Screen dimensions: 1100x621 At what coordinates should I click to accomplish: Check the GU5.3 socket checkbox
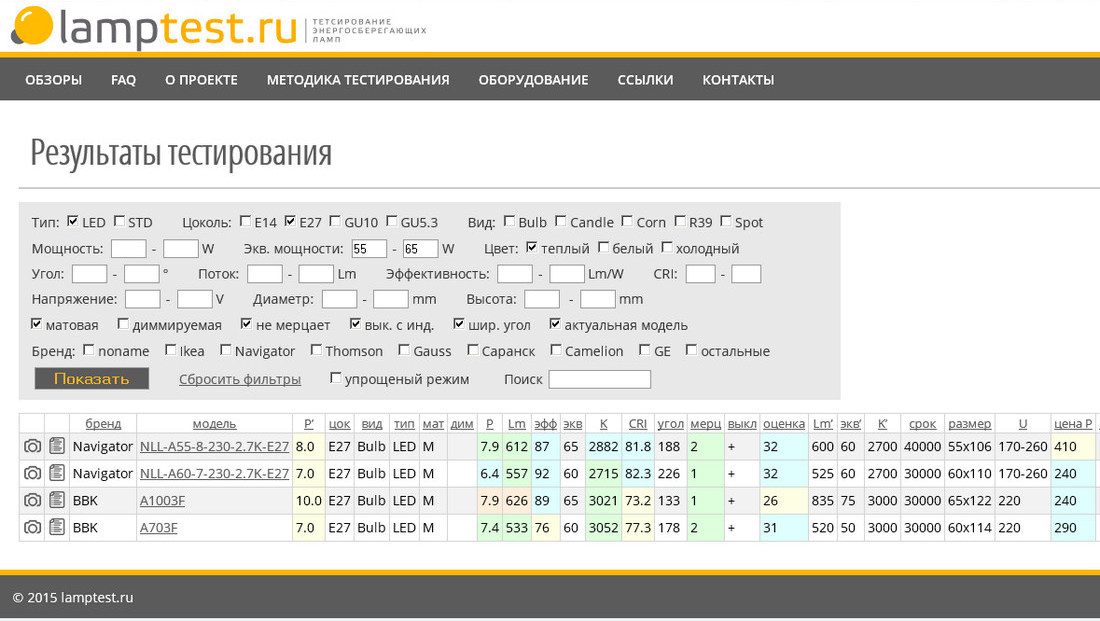click(391, 221)
